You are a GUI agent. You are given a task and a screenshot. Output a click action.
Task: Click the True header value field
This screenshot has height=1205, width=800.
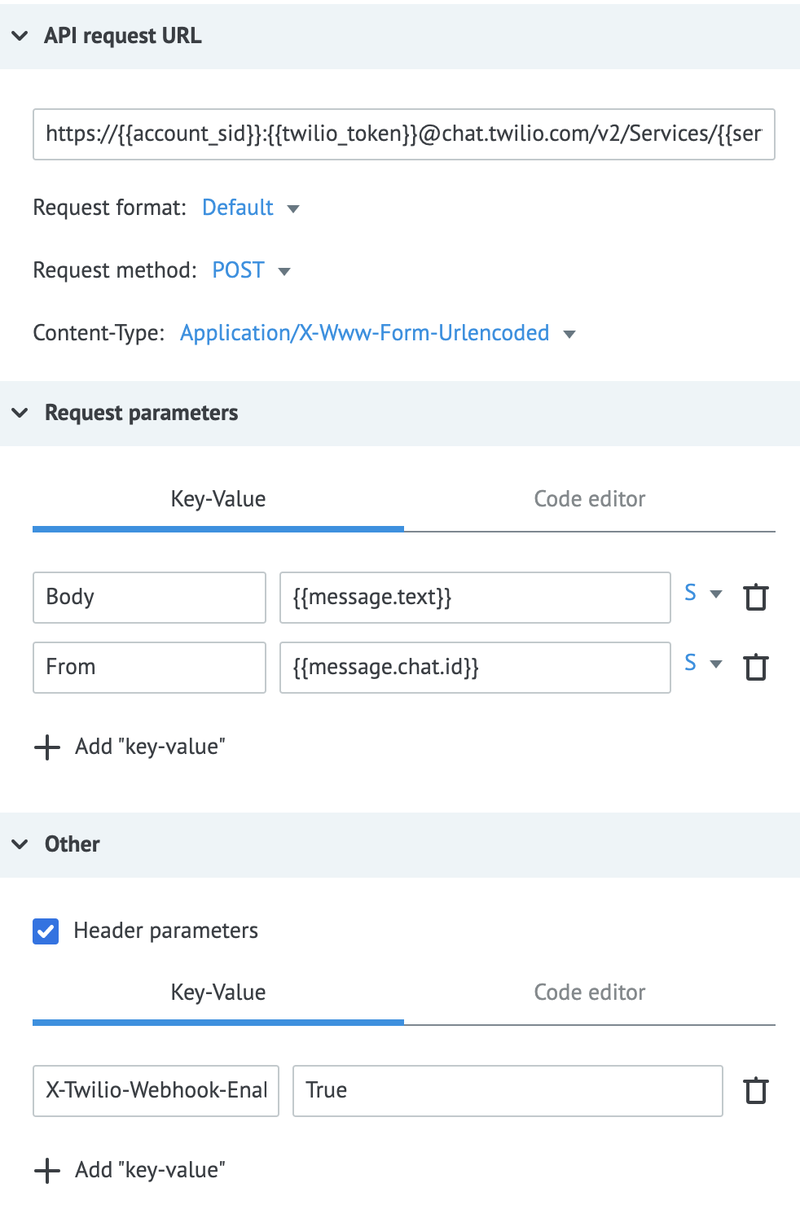point(508,1090)
